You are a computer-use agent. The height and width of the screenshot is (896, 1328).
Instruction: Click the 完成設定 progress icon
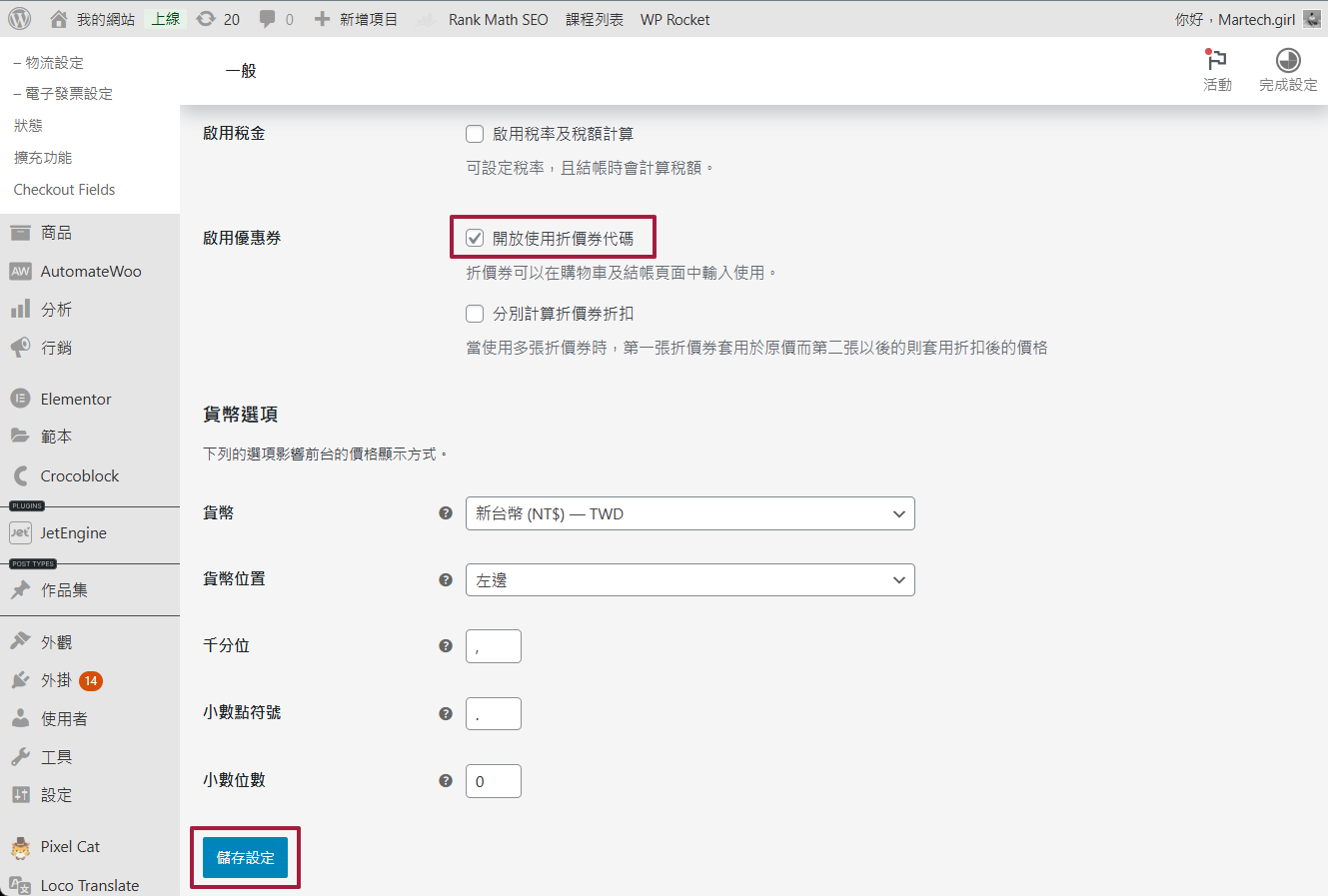click(1288, 60)
